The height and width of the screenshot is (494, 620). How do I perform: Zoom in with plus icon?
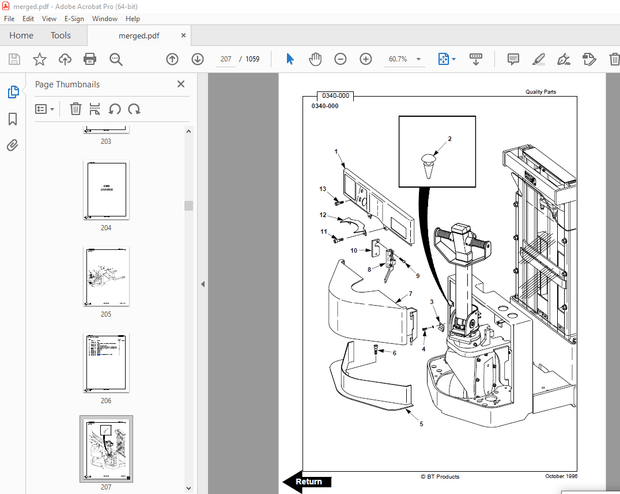366,59
